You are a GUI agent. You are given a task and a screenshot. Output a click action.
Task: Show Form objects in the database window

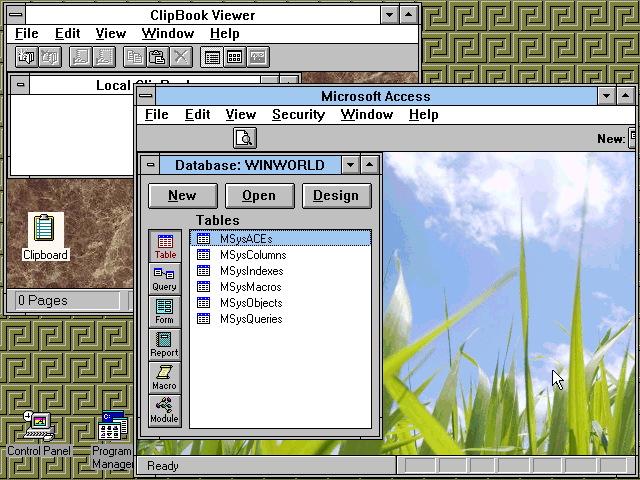click(165, 311)
